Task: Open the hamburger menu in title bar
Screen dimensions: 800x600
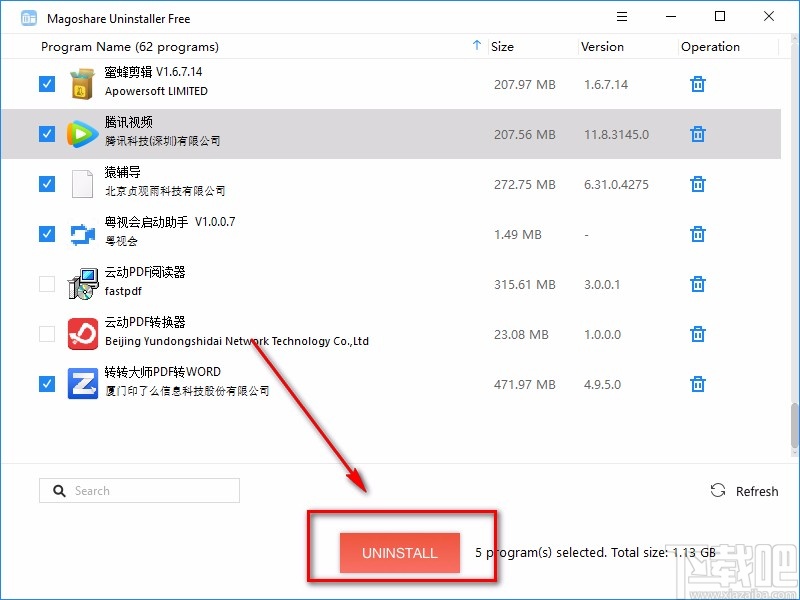Action: click(x=622, y=16)
